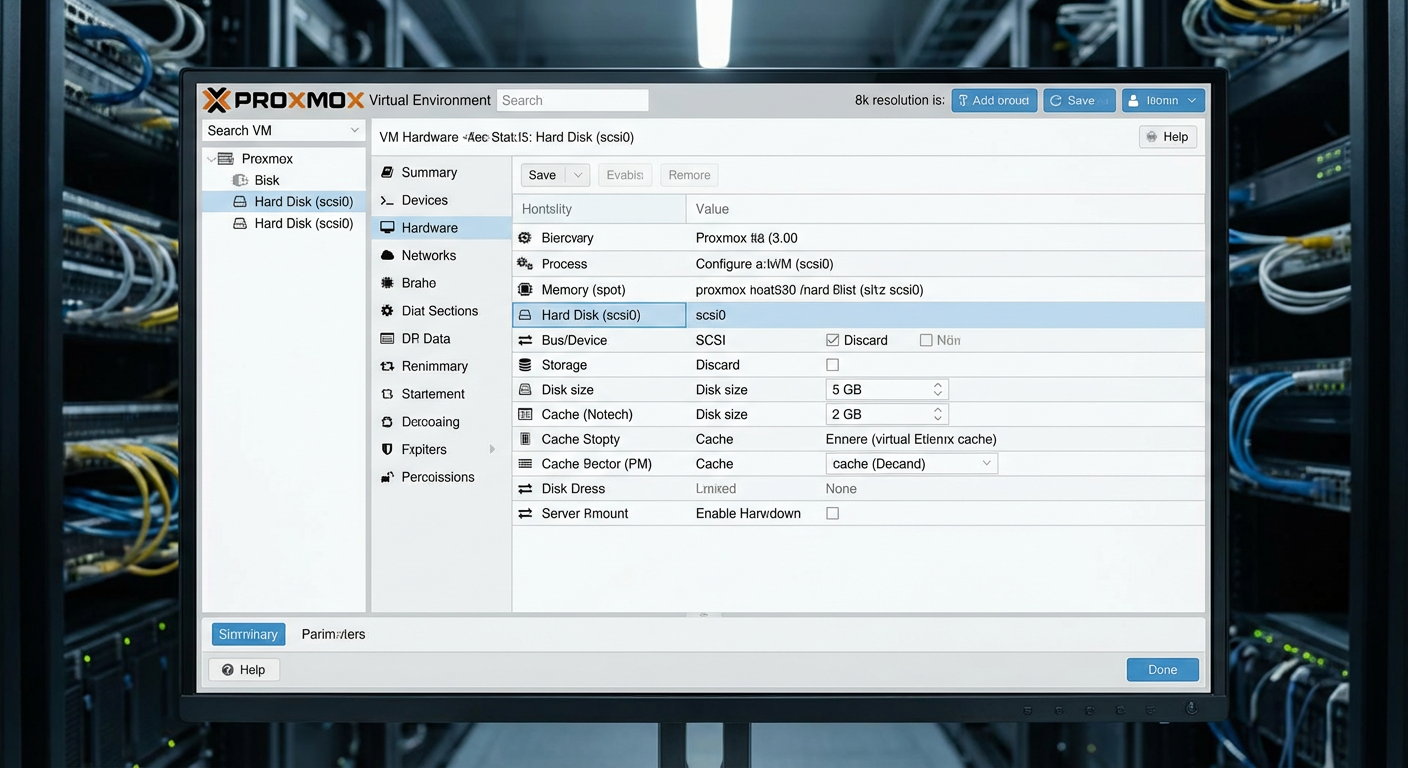This screenshot has width=1408, height=768.
Task: Click the Memory (spot) row icon
Action: 526,289
